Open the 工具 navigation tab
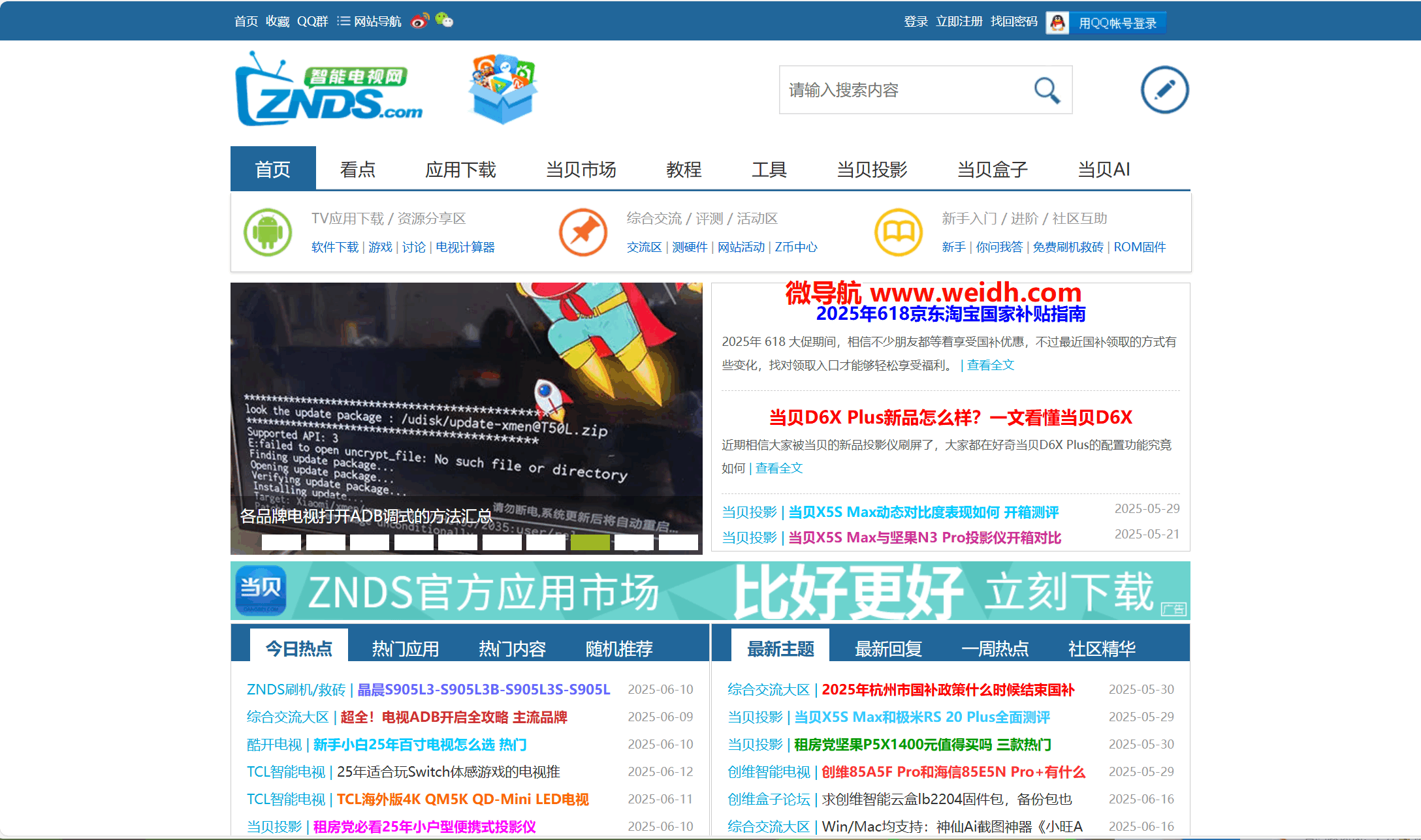Viewport: 1421px width, 840px height. pos(769,170)
